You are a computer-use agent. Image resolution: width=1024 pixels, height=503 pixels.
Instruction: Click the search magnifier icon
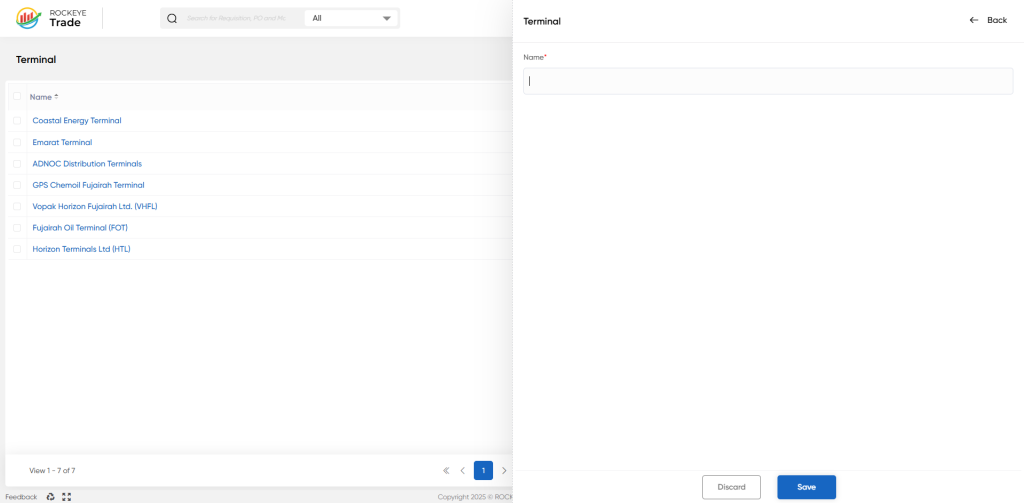(172, 18)
